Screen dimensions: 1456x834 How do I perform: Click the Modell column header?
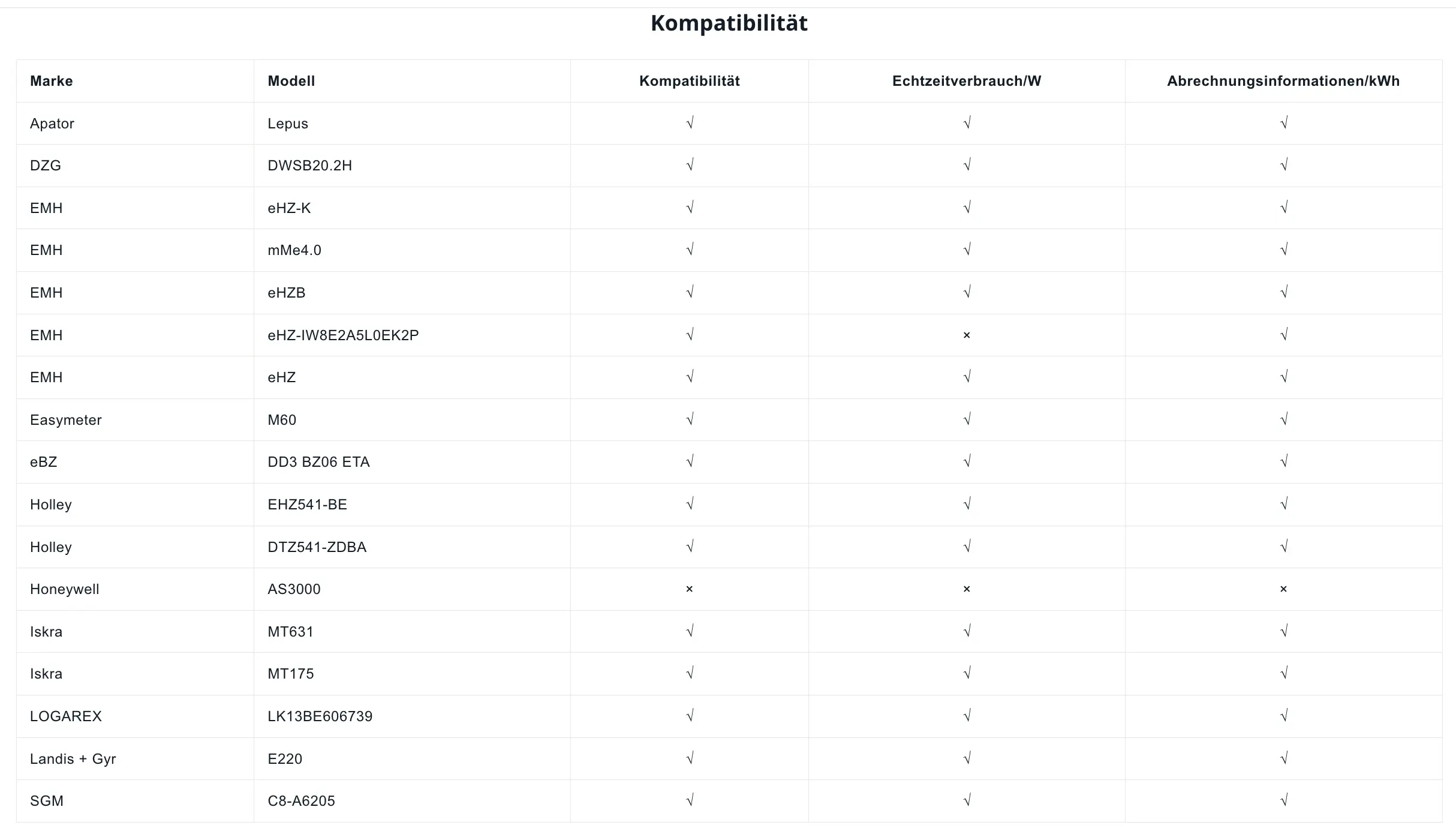pyautogui.click(x=291, y=81)
